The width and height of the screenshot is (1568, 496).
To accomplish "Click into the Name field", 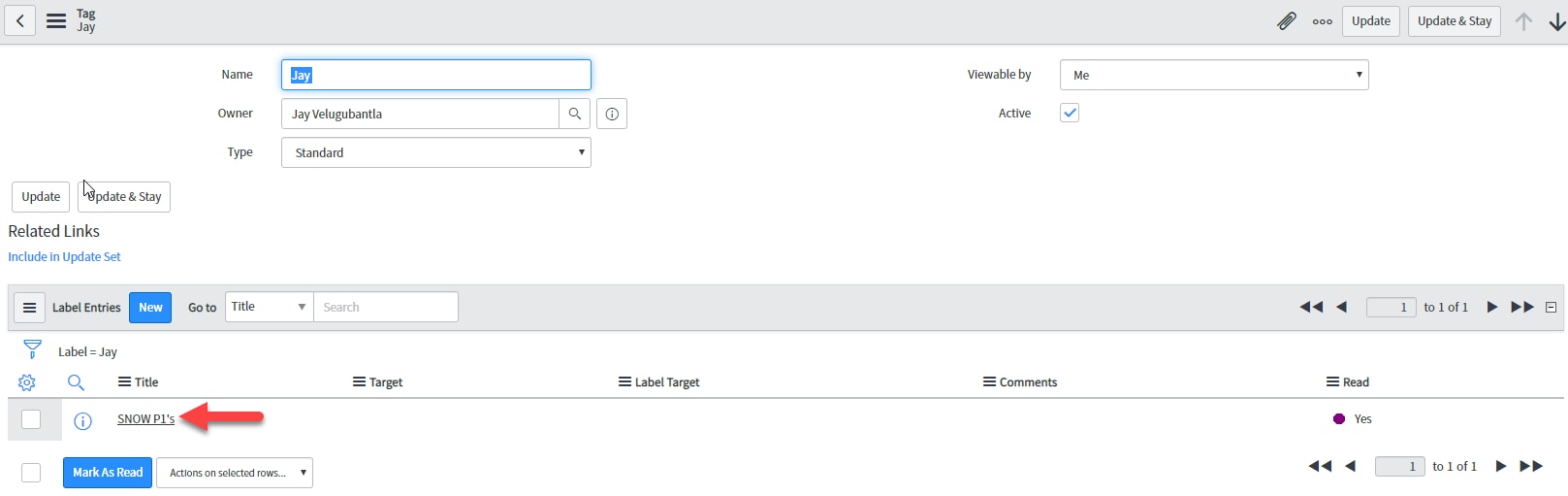I will 436,75.
